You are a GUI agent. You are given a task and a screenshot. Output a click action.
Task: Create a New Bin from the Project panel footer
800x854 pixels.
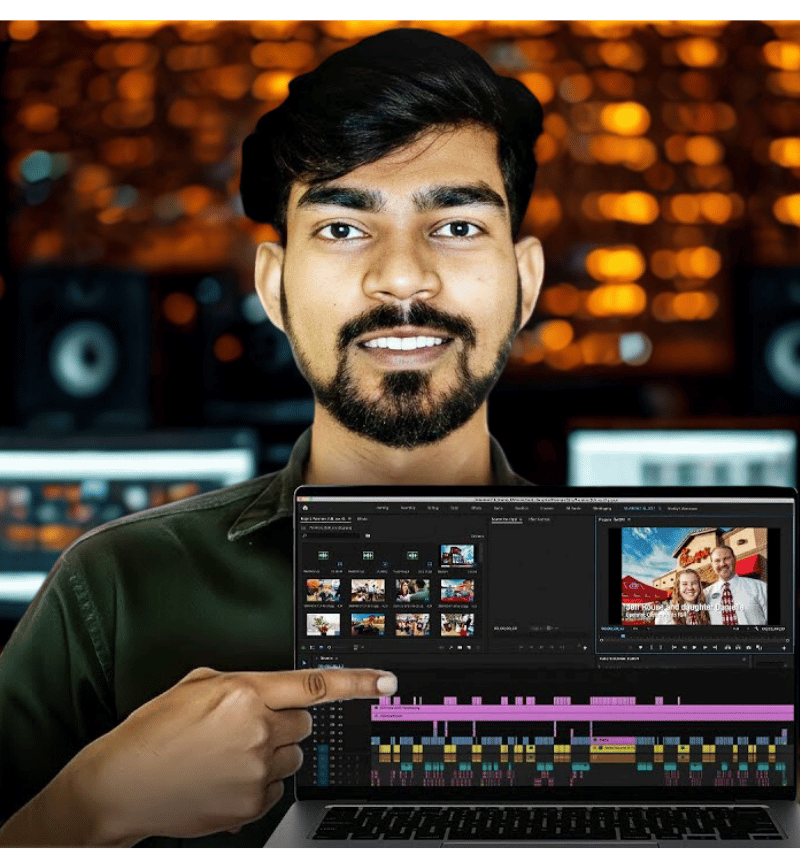[x=460, y=648]
